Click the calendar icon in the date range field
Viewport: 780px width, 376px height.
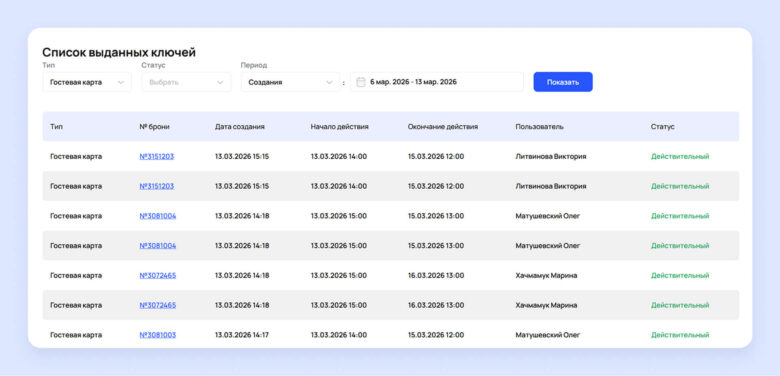coord(361,82)
